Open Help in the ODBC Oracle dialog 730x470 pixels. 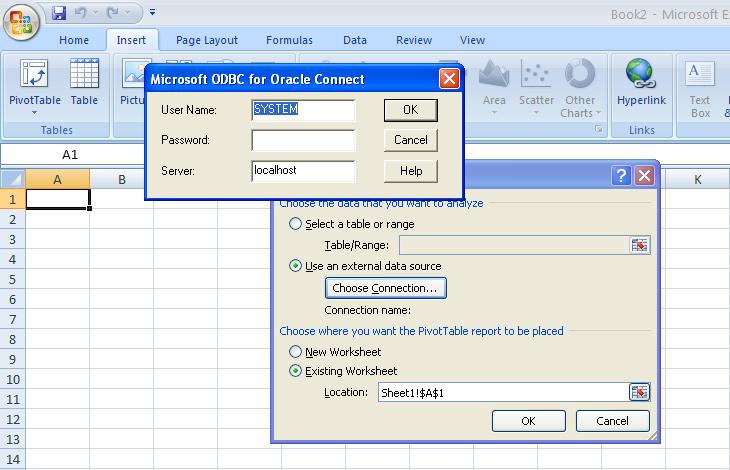tap(411, 171)
